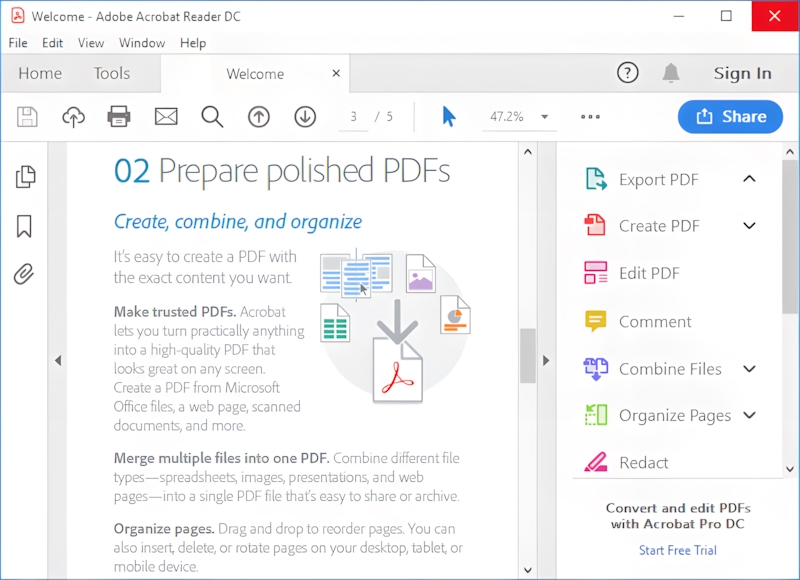This screenshot has height=580, width=800.
Task: Print the document using printer icon
Action: [x=119, y=117]
